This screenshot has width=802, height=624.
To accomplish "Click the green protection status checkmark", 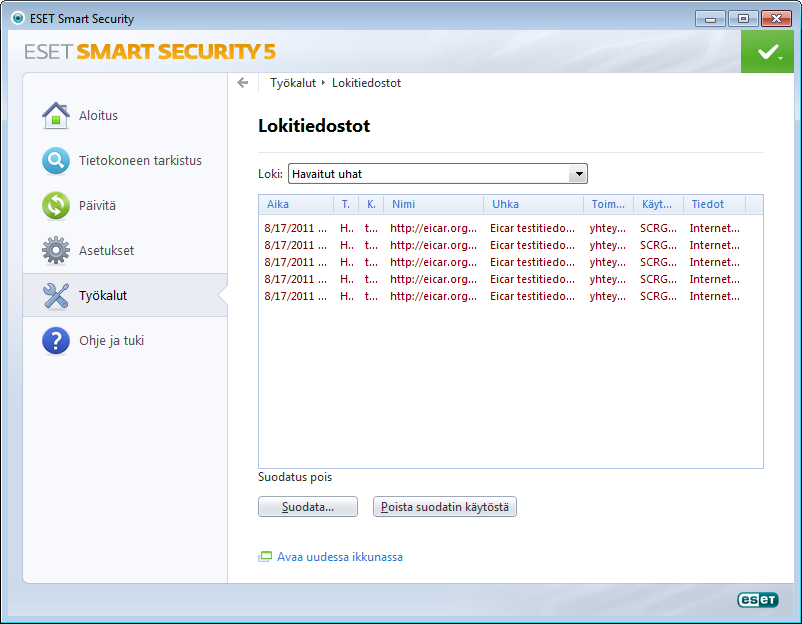I will (767, 52).
